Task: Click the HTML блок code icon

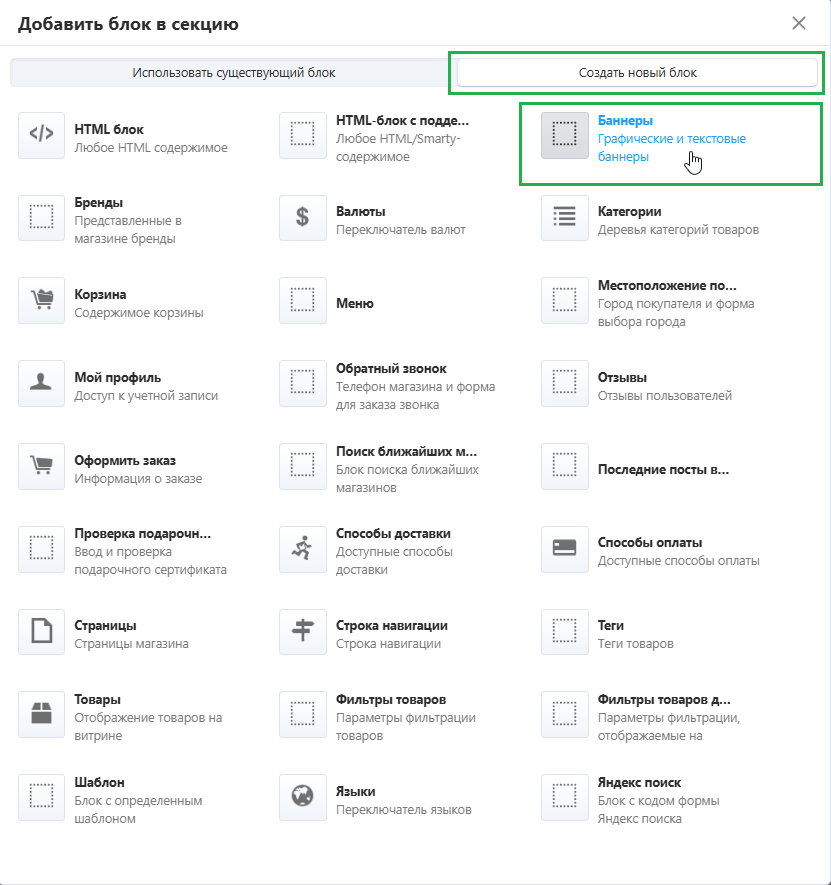Action: (x=41, y=135)
